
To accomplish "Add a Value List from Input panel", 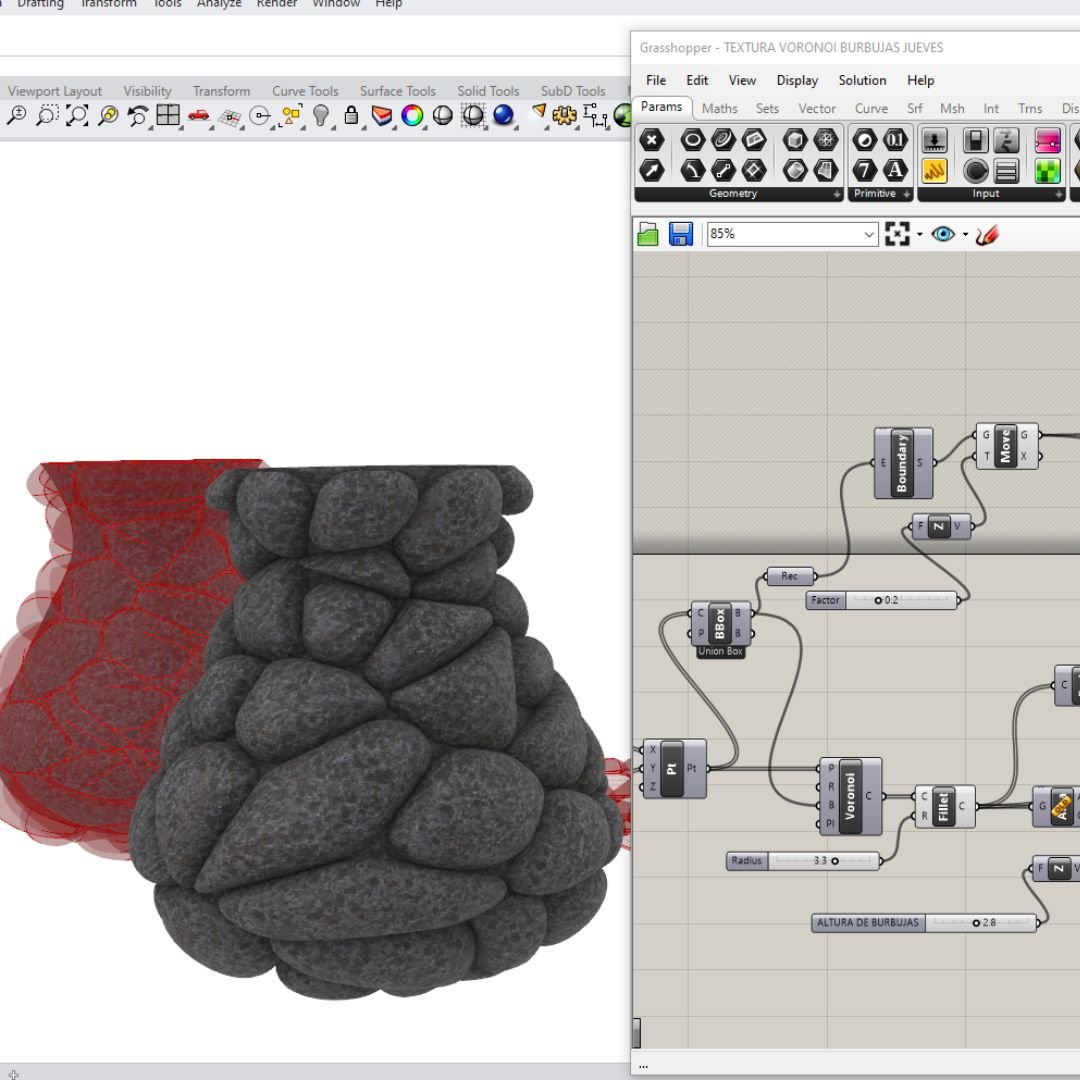I will (x=1006, y=170).
